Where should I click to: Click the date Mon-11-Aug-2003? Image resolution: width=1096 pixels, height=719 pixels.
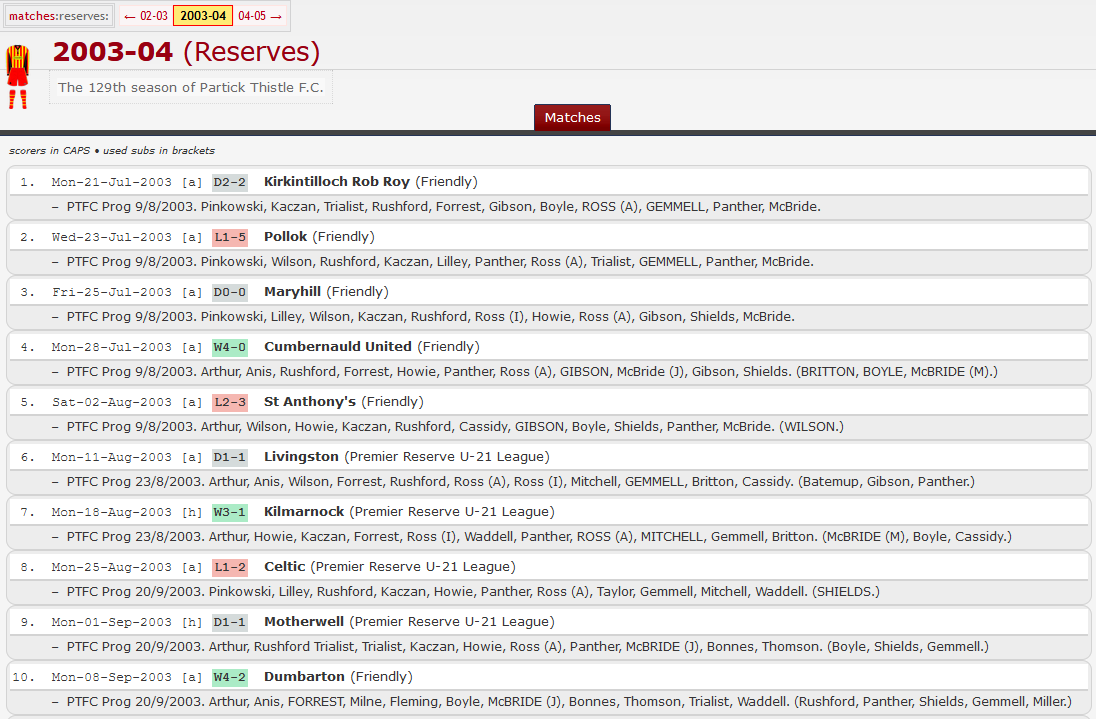pyautogui.click(x=112, y=457)
